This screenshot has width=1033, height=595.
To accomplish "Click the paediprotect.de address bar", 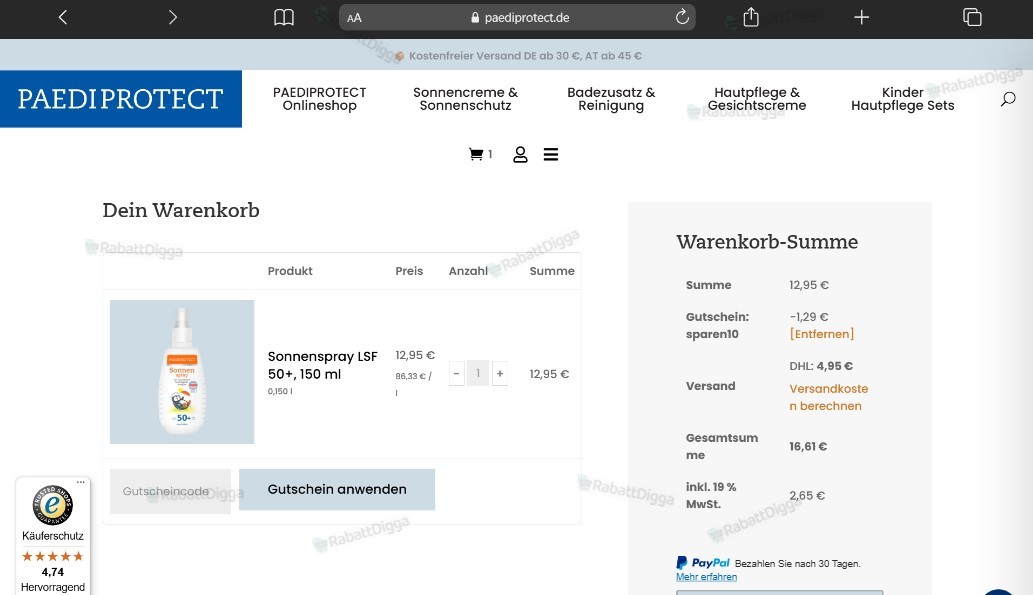I will 517,18.
